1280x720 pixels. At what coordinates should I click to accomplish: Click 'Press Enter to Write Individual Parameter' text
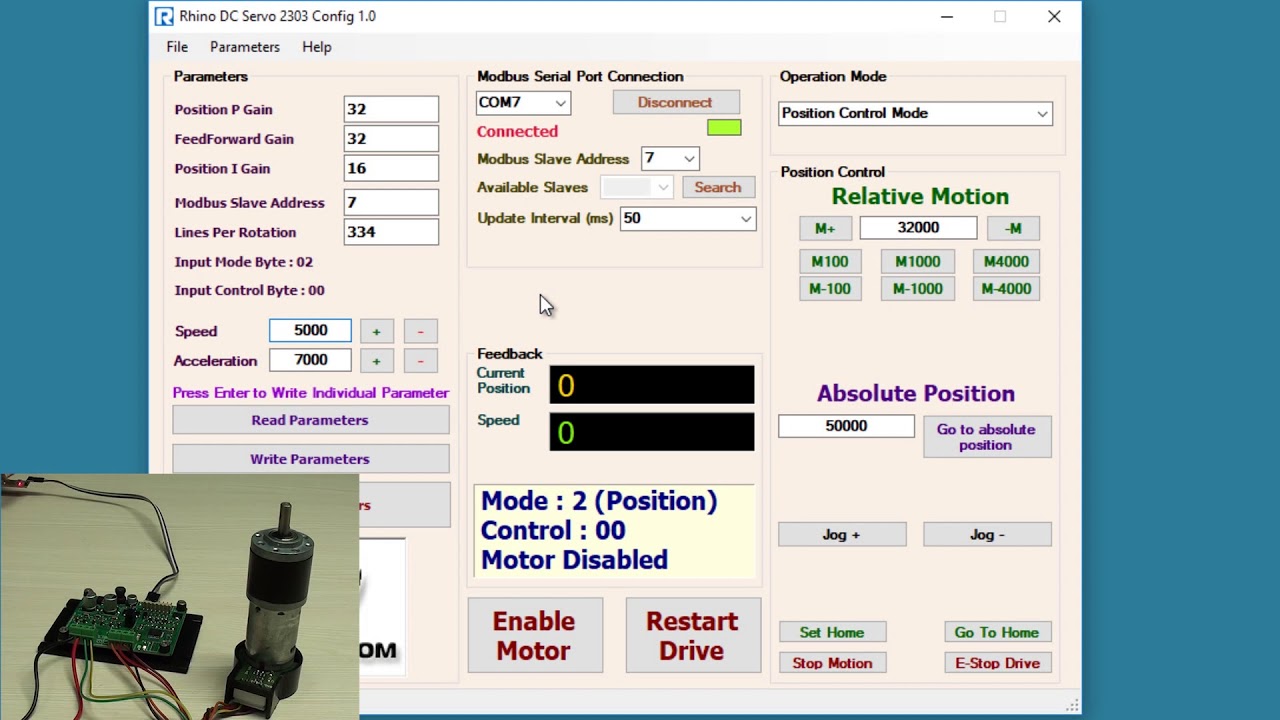point(311,393)
